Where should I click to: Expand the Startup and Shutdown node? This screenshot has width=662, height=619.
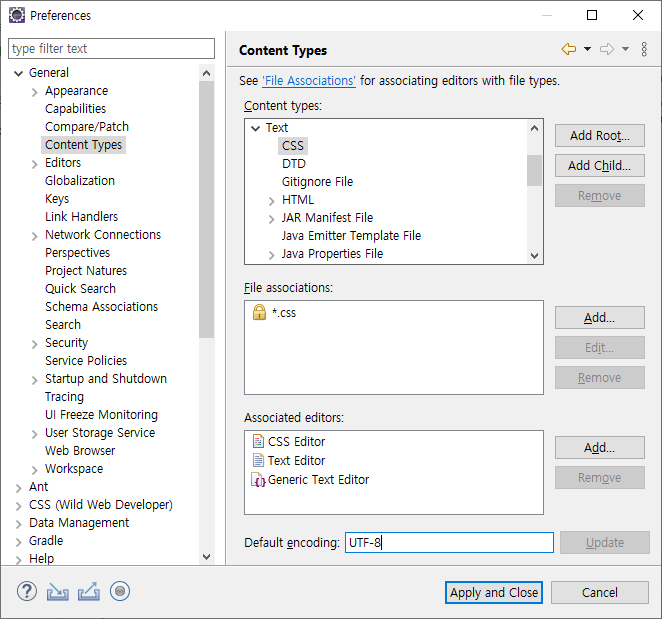[35, 380]
